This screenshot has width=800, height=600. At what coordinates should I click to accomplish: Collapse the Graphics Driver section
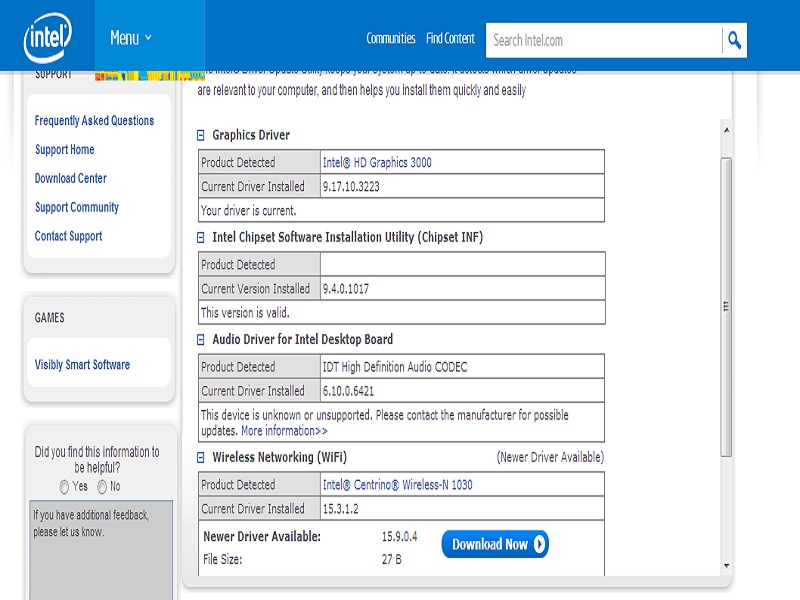(201, 135)
